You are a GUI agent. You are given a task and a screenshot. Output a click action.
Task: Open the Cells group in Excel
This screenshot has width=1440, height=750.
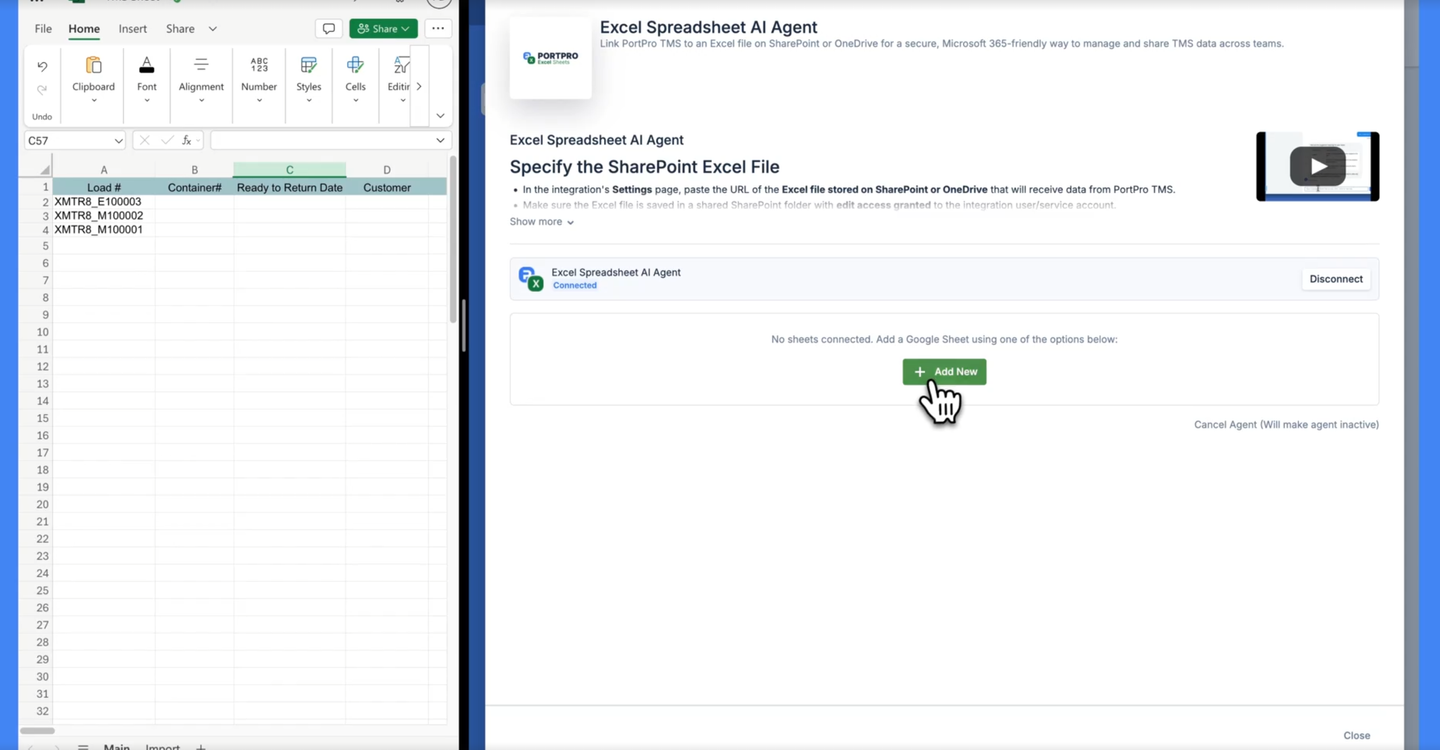coord(355,79)
